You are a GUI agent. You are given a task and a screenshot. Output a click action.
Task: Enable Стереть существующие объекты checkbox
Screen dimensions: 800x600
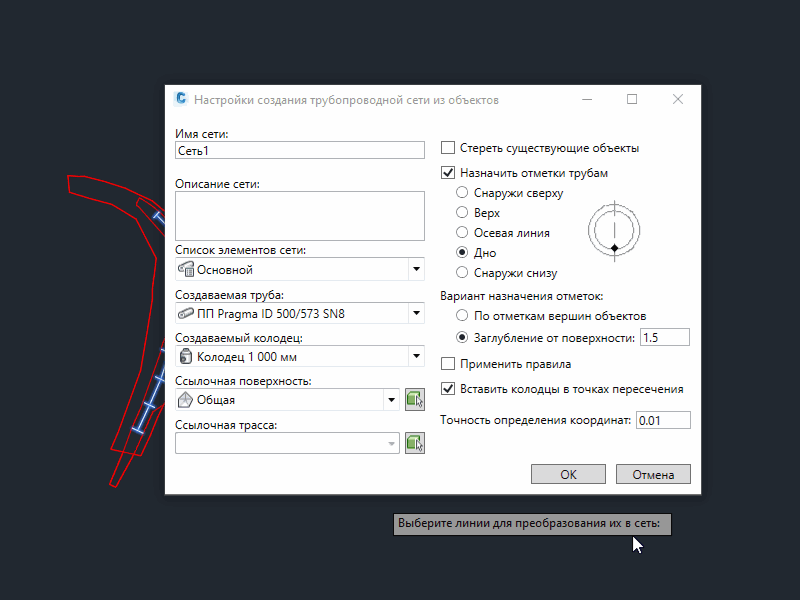447,148
